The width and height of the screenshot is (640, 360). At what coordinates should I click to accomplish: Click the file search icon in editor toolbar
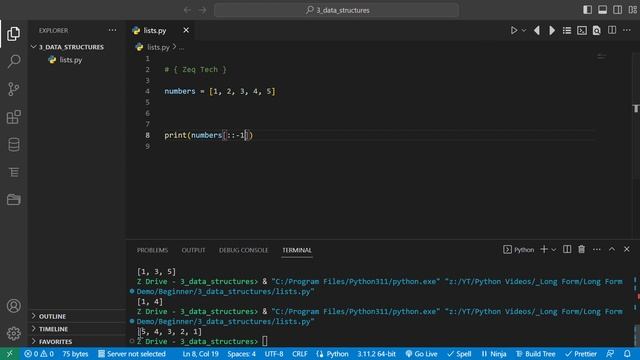tap(597, 31)
